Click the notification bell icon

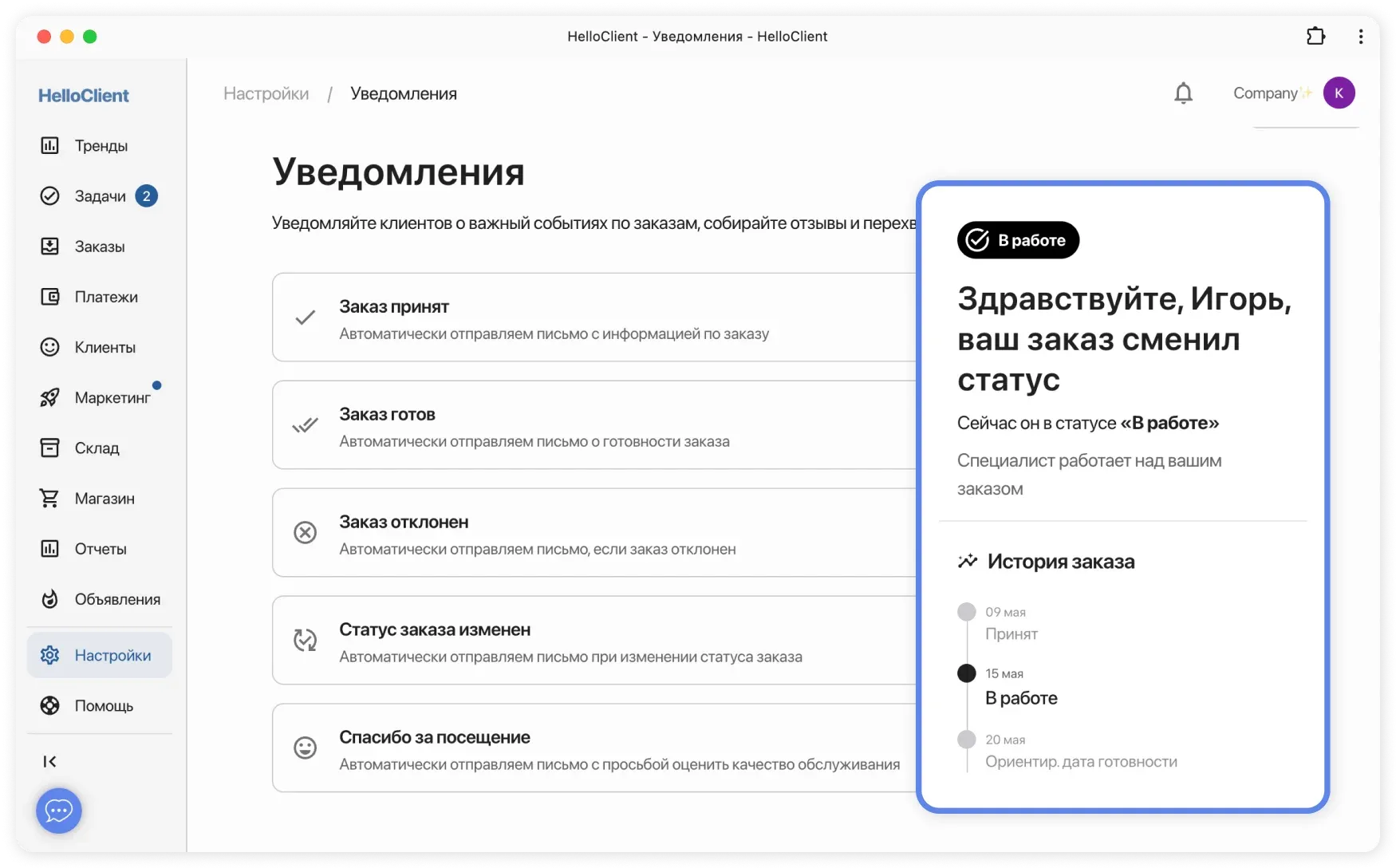pos(1184,93)
